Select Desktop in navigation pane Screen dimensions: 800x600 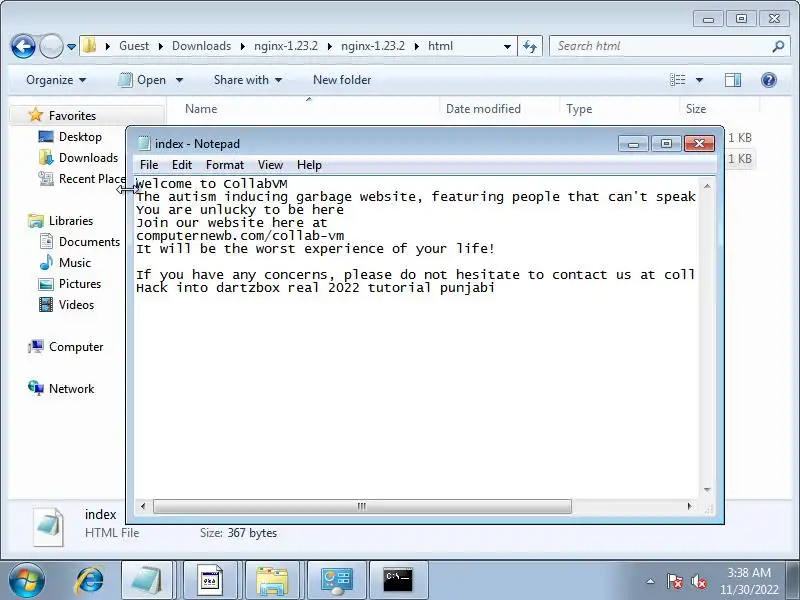click(80, 137)
